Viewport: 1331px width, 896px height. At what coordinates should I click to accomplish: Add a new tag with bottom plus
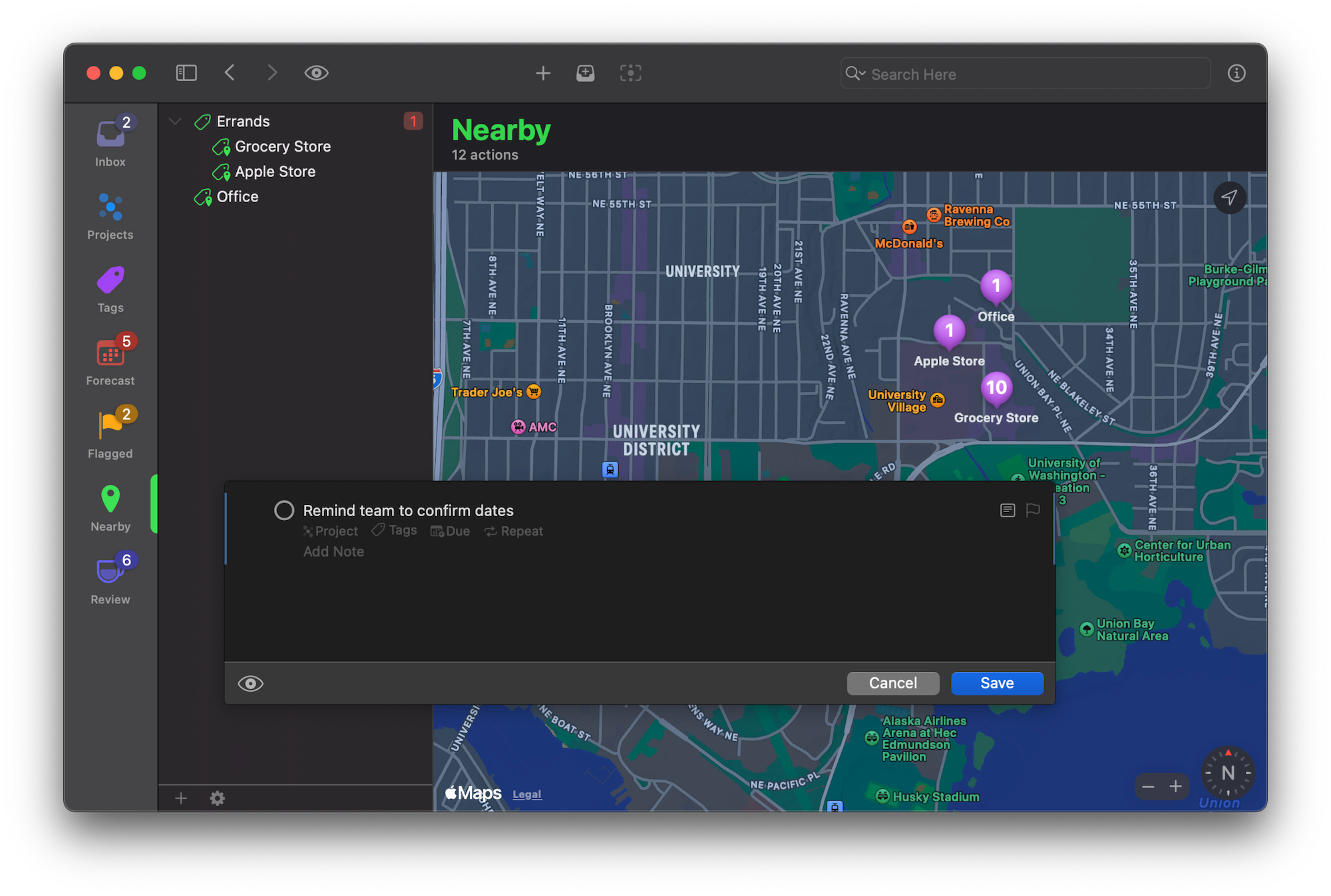[181, 798]
